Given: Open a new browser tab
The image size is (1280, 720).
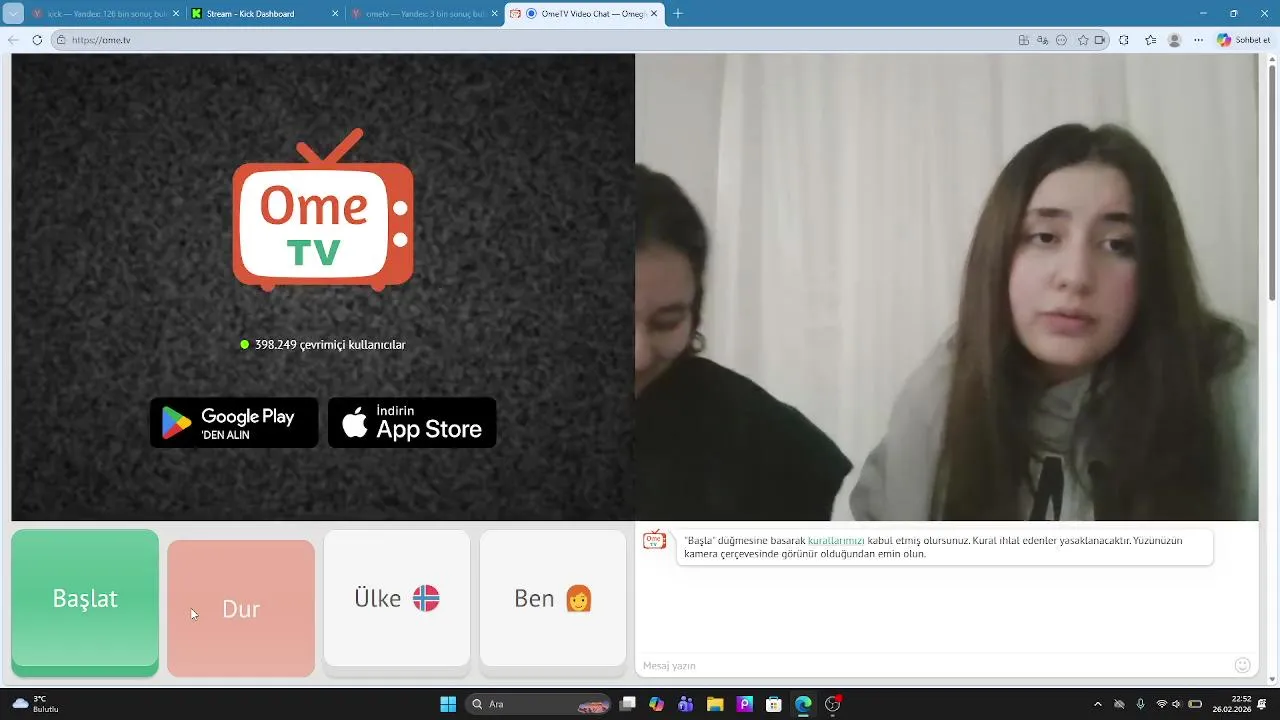Looking at the screenshot, I should pos(677,14).
